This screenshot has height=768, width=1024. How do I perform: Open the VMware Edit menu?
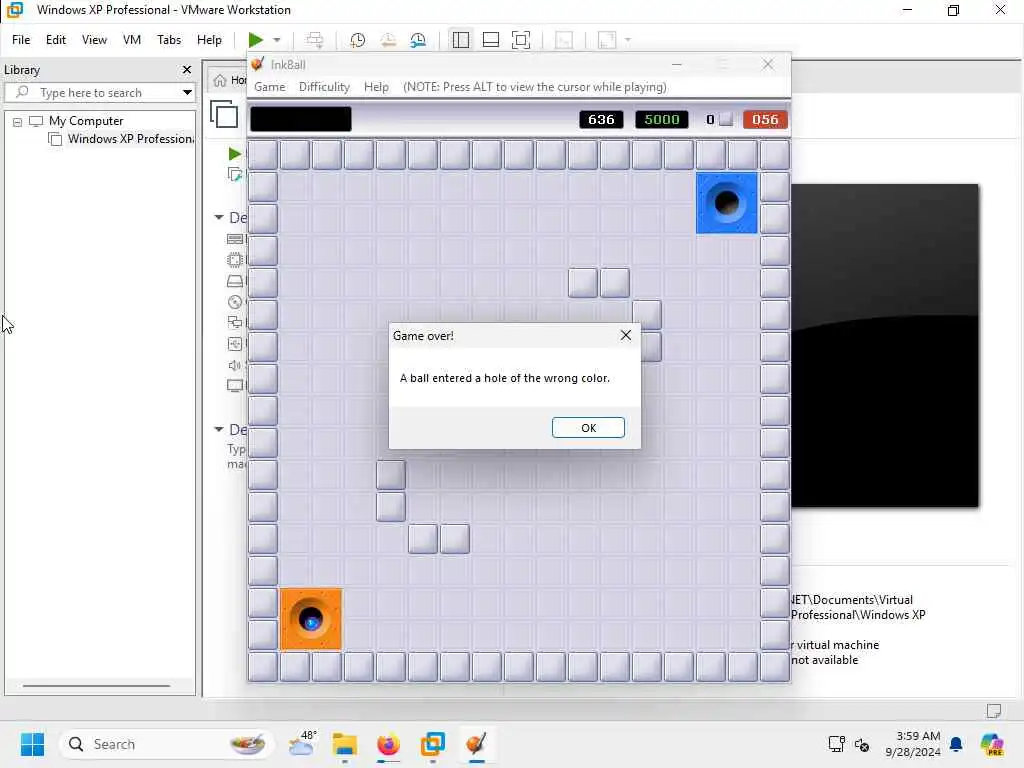(56, 40)
